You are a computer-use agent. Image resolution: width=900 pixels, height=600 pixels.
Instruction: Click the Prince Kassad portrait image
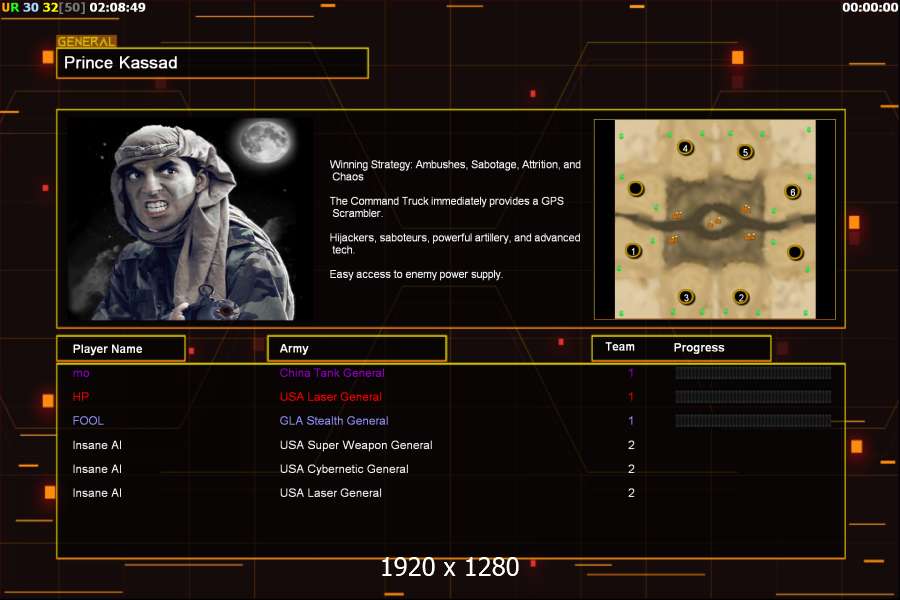point(191,219)
